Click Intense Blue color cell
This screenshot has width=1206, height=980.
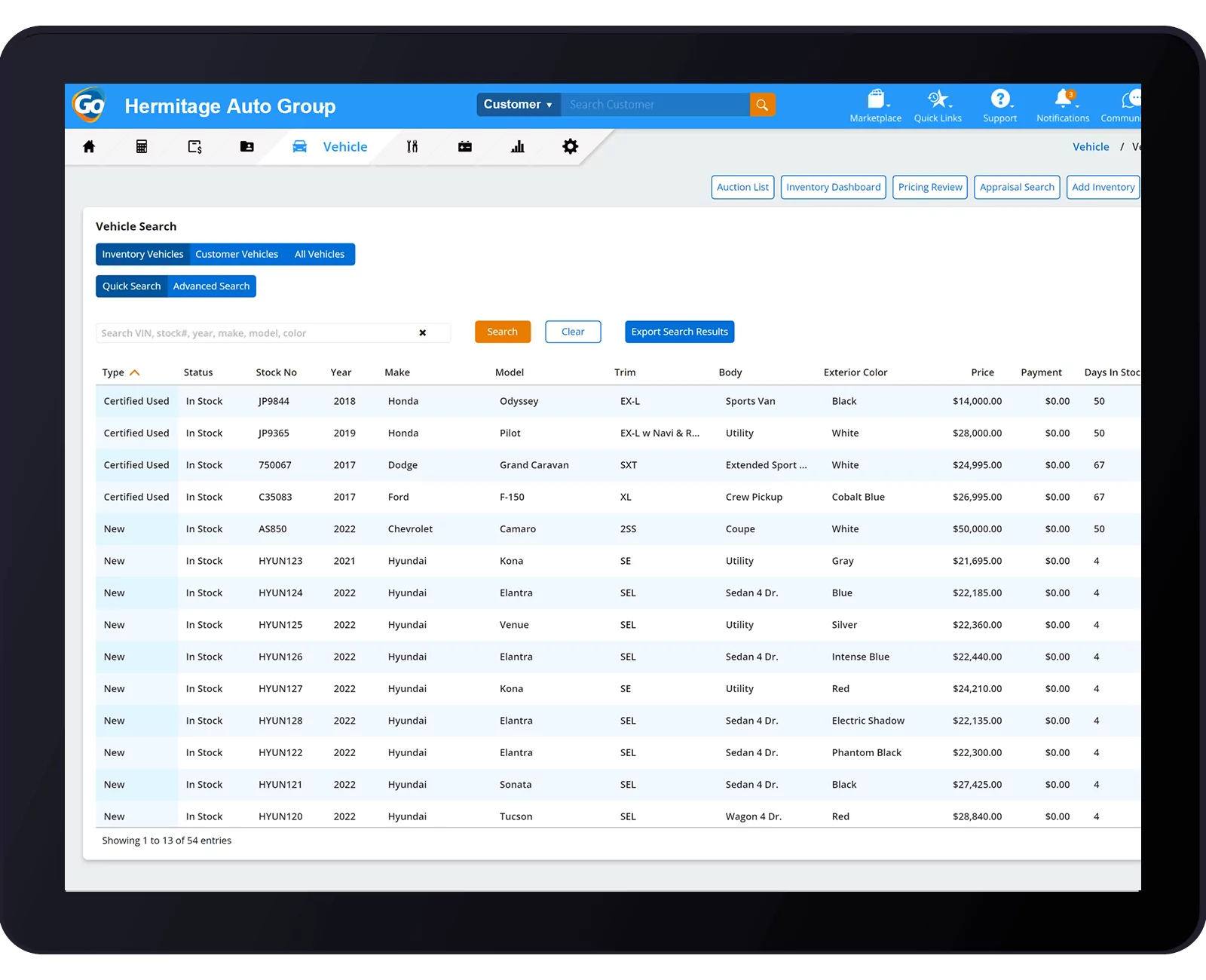pos(861,657)
